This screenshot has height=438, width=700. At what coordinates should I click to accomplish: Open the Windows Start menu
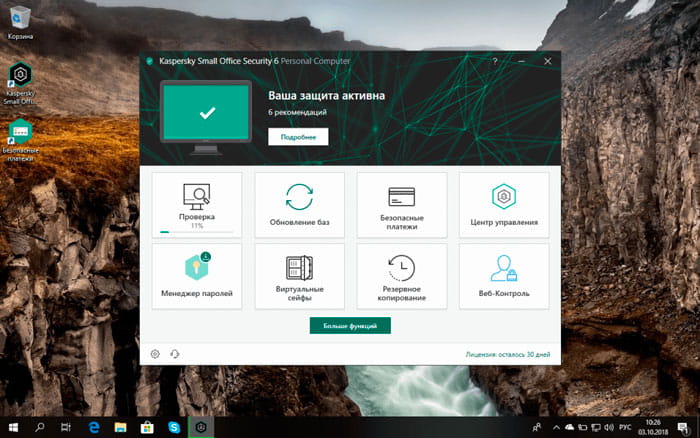[13, 427]
